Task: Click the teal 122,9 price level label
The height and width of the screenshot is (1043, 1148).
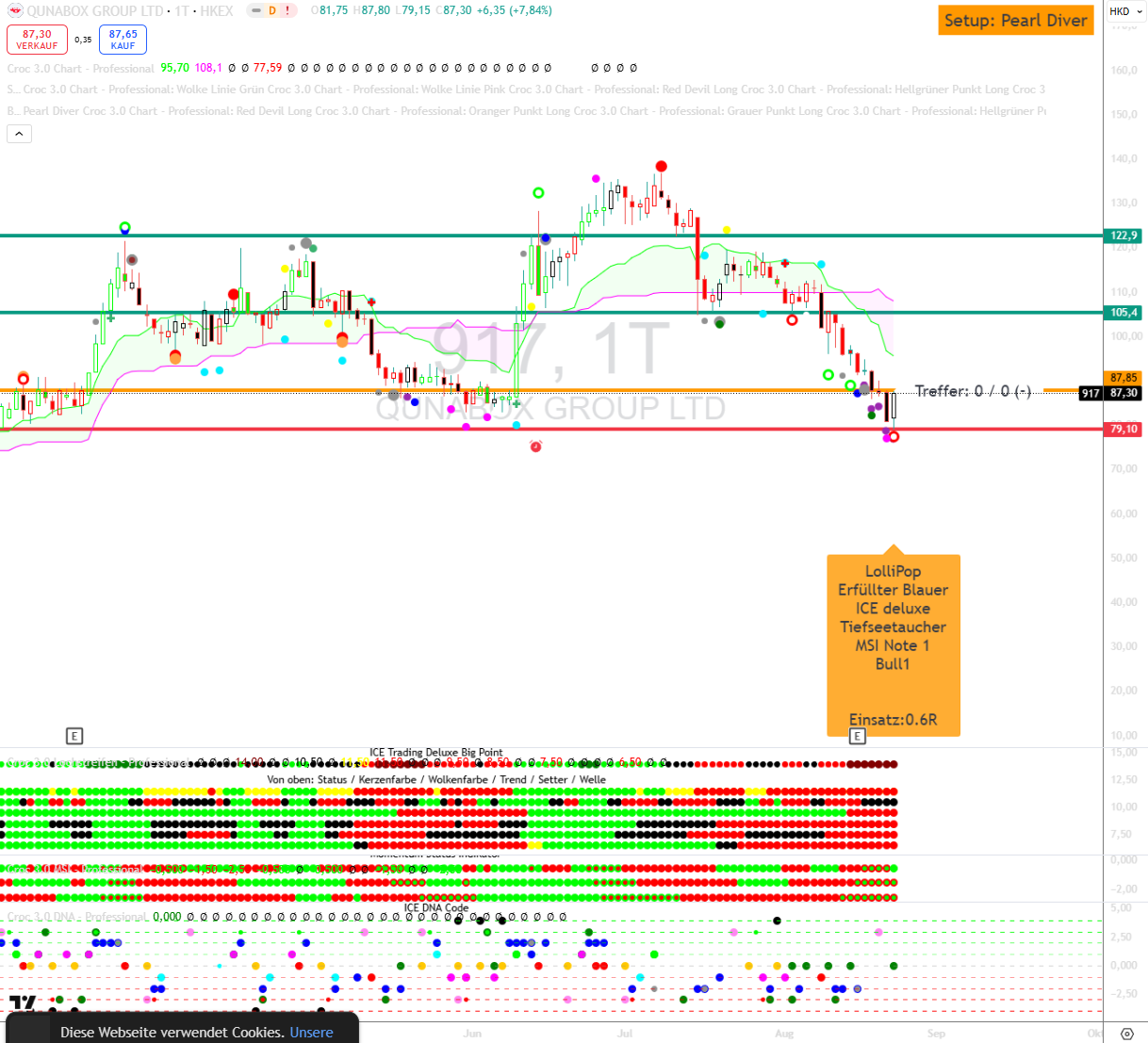Action: (1123, 236)
